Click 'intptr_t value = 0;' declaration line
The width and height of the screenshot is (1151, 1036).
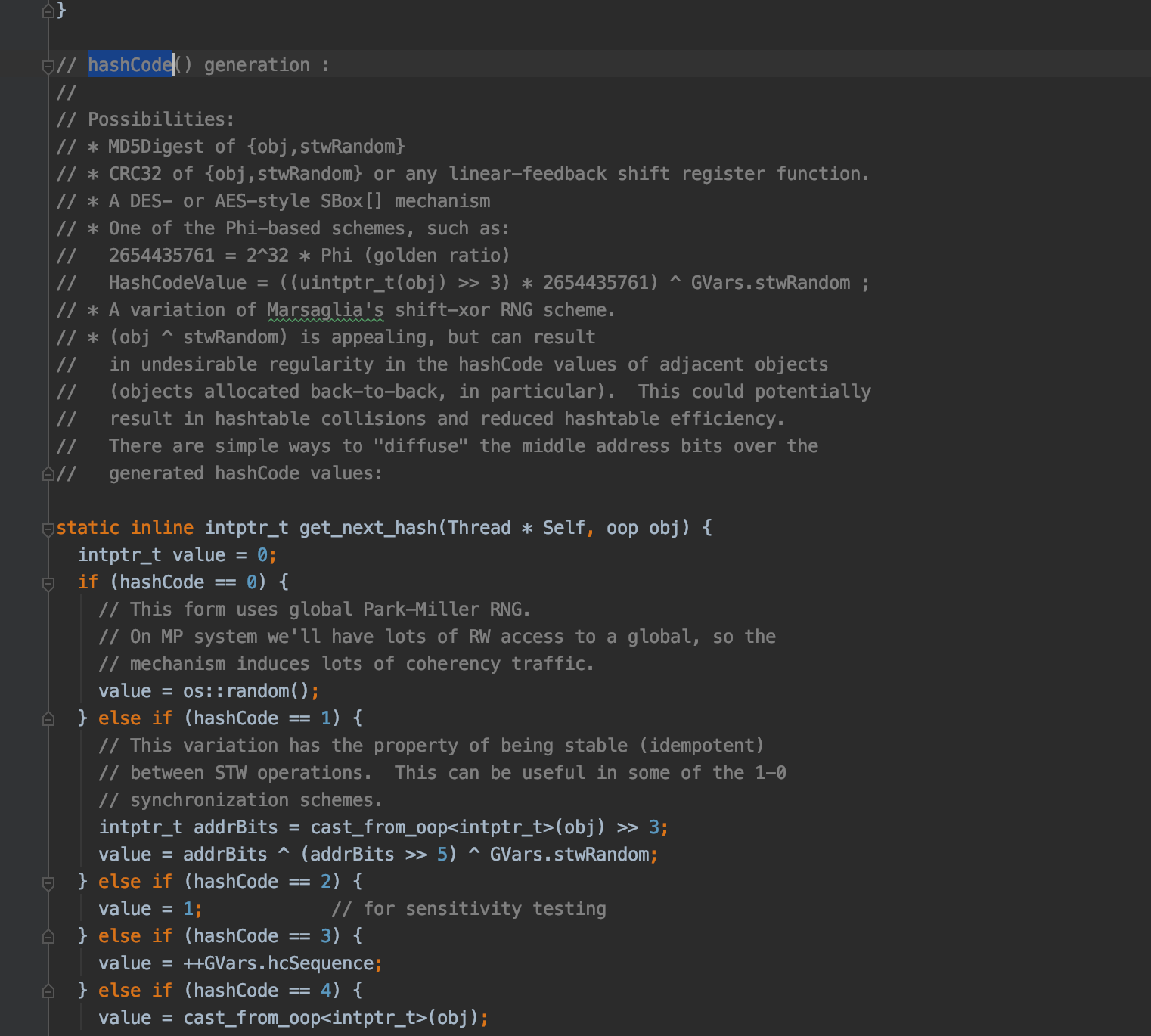tap(178, 555)
